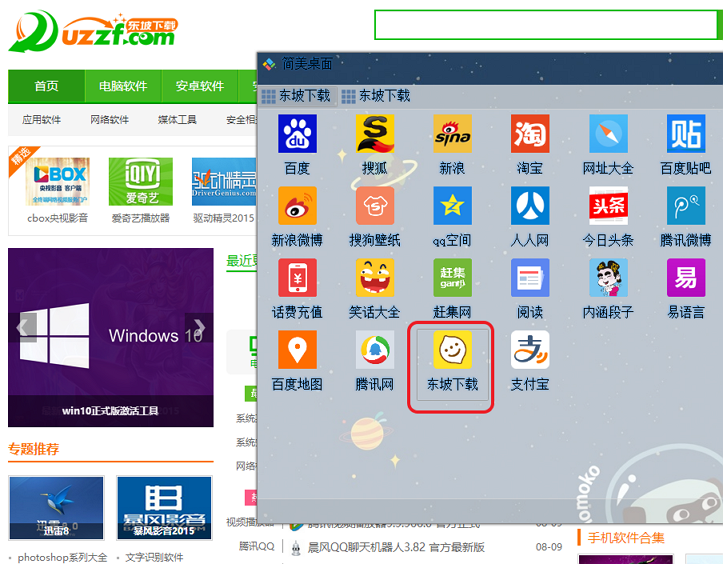Open the 搜狐 (Sohu) icon

(x=375, y=134)
